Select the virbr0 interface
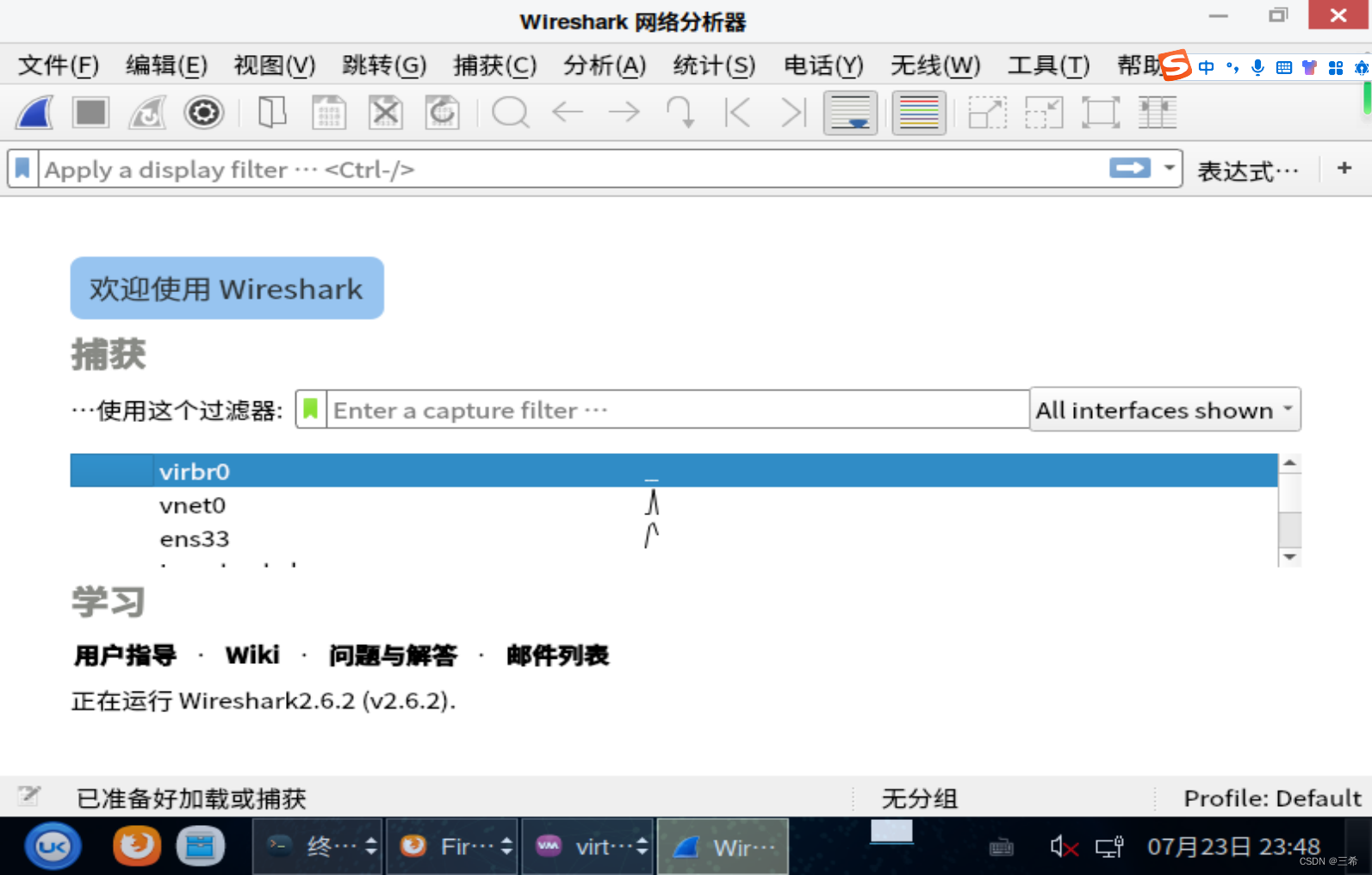Viewport: 1372px width, 875px height. click(x=674, y=471)
